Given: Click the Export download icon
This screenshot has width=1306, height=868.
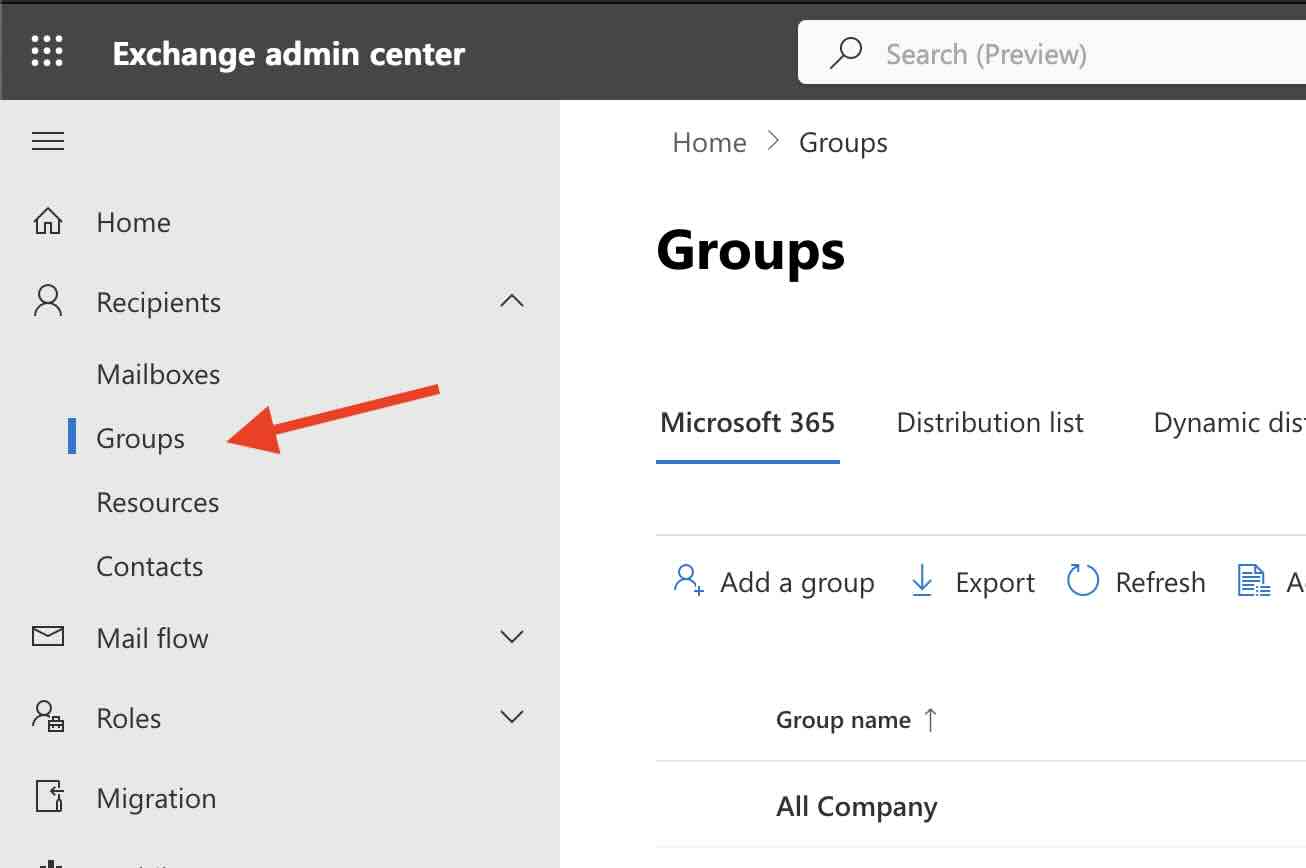Looking at the screenshot, I should point(921,581).
